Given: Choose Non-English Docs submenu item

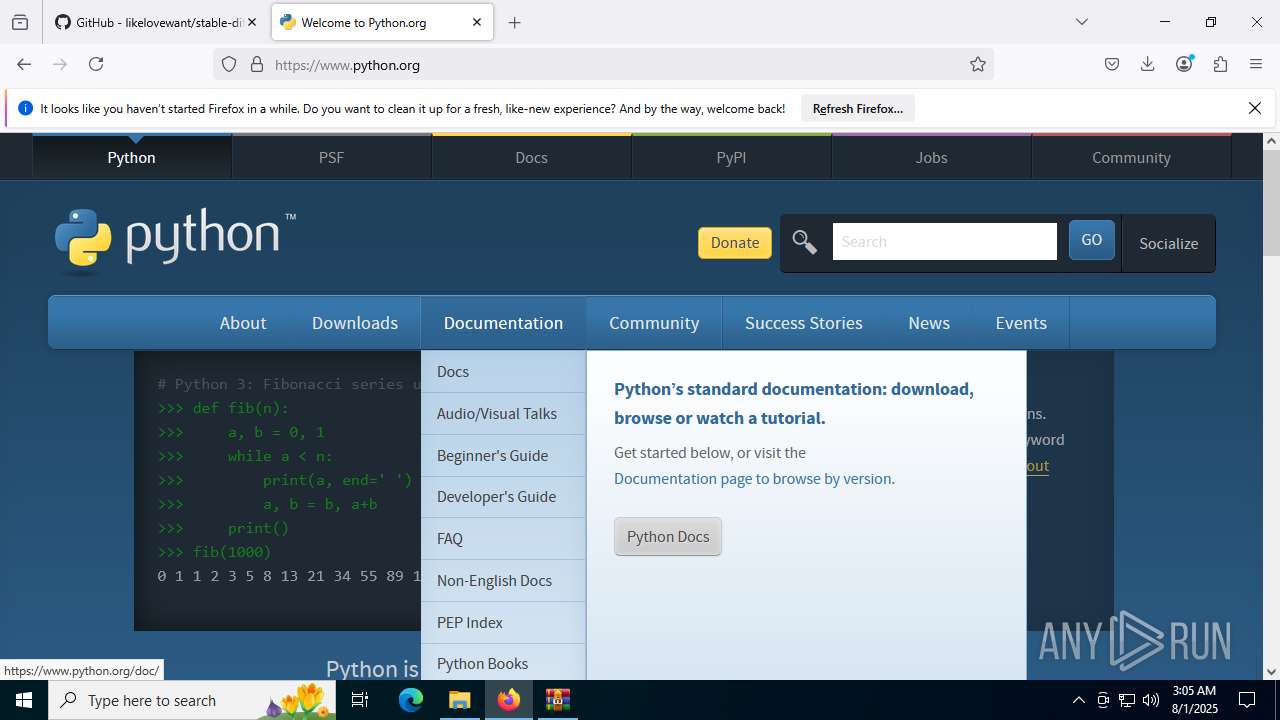Looking at the screenshot, I should point(503,580).
